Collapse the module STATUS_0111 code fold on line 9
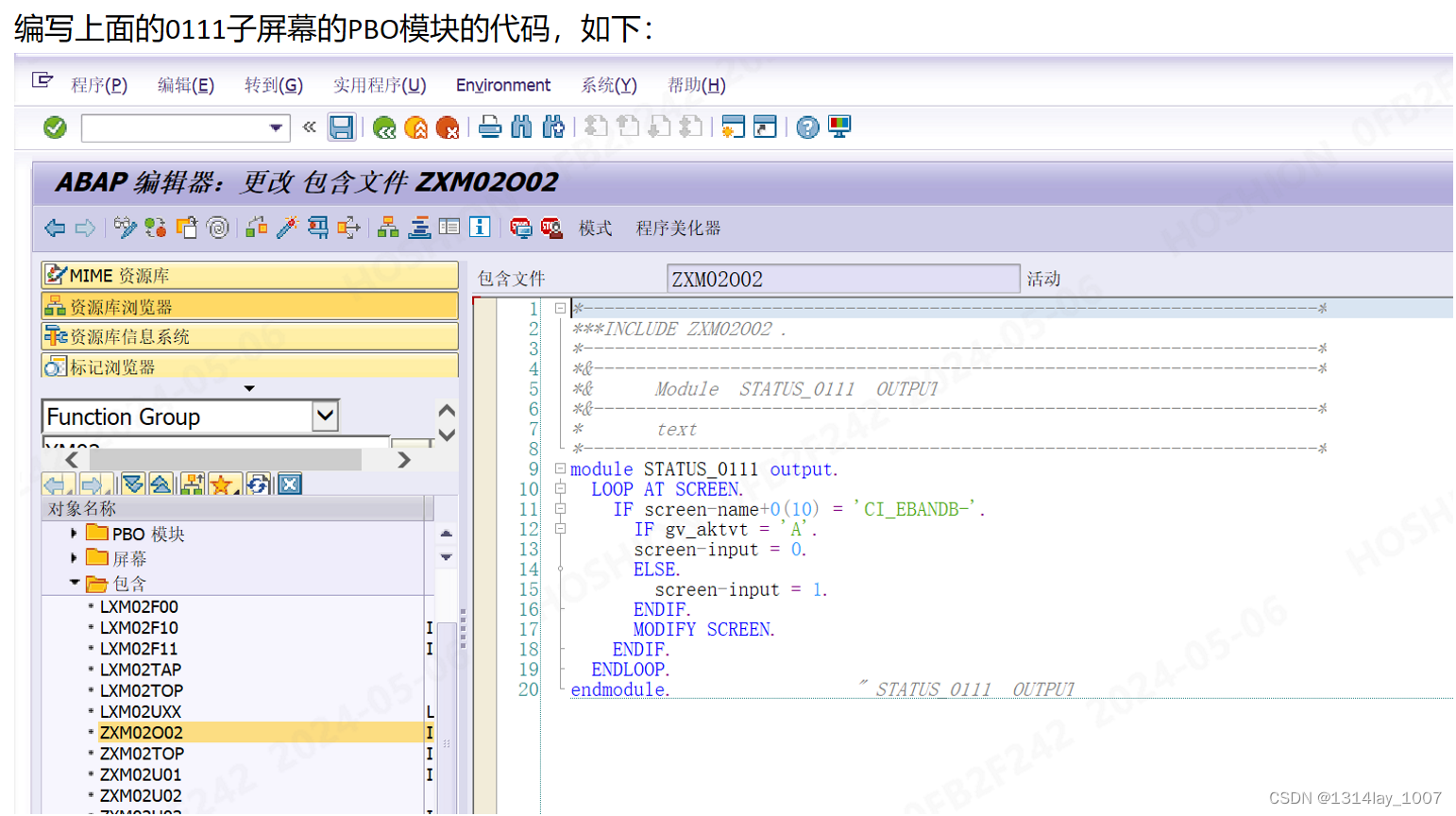Image resolution: width=1456 pixels, height=816 pixels. pyautogui.click(x=560, y=468)
